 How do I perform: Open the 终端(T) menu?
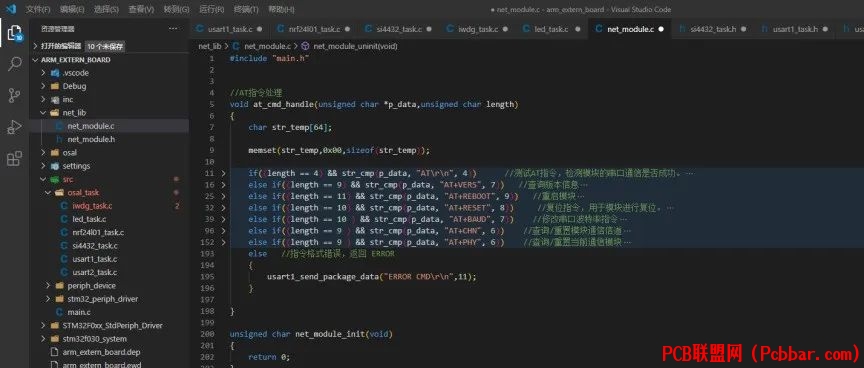tap(246, 9)
